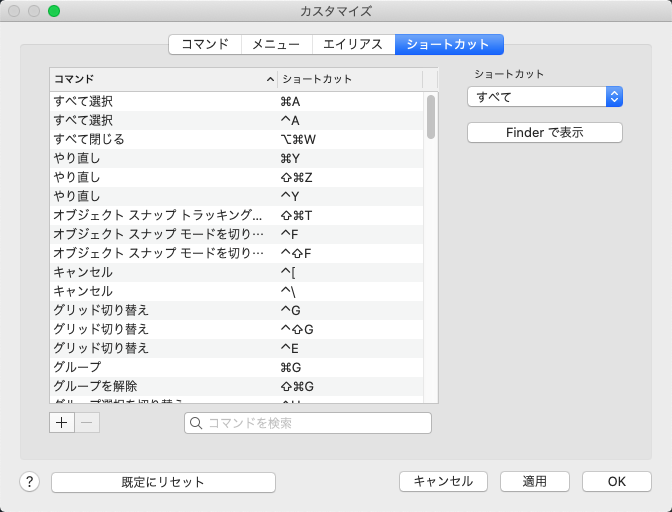672x512 pixels.
Task: Switch to the メニュー tab
Action: tap(276, 45)
